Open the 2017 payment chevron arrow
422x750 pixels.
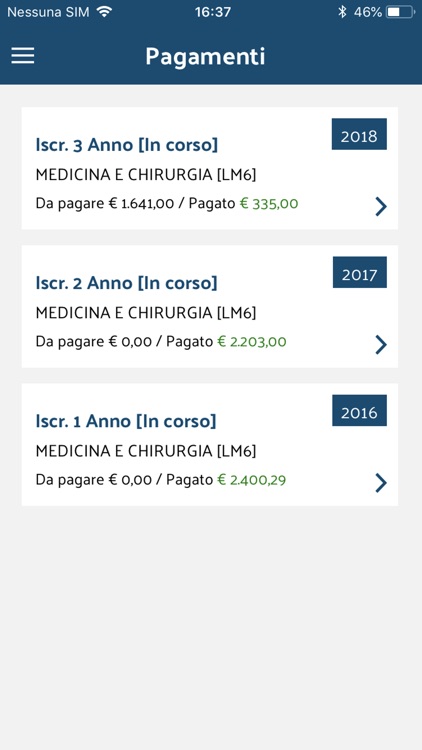pos(381,344)
